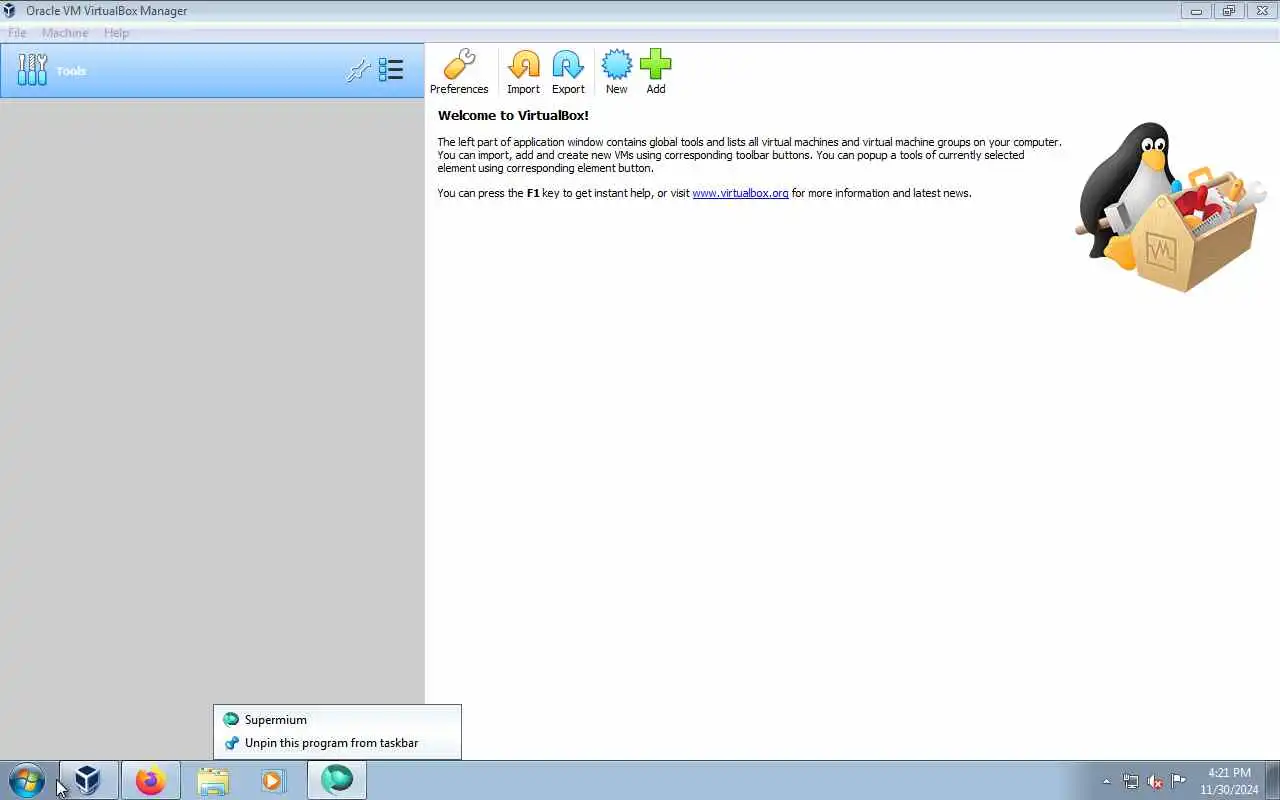The height and width of the screenshot is (800, 1280).
Task: Open the Help menu
Action: click(116, 33)
